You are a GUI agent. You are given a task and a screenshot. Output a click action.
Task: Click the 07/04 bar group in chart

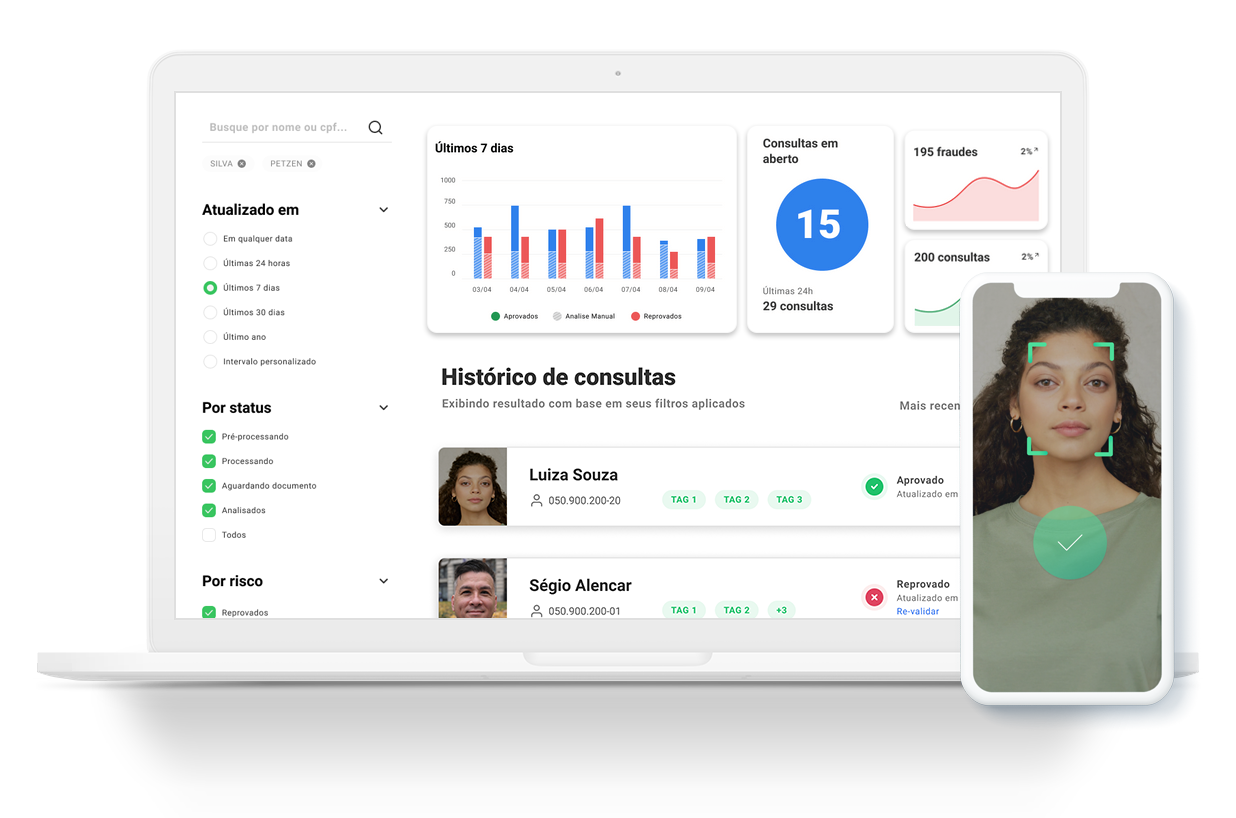[x=631, y=242]
